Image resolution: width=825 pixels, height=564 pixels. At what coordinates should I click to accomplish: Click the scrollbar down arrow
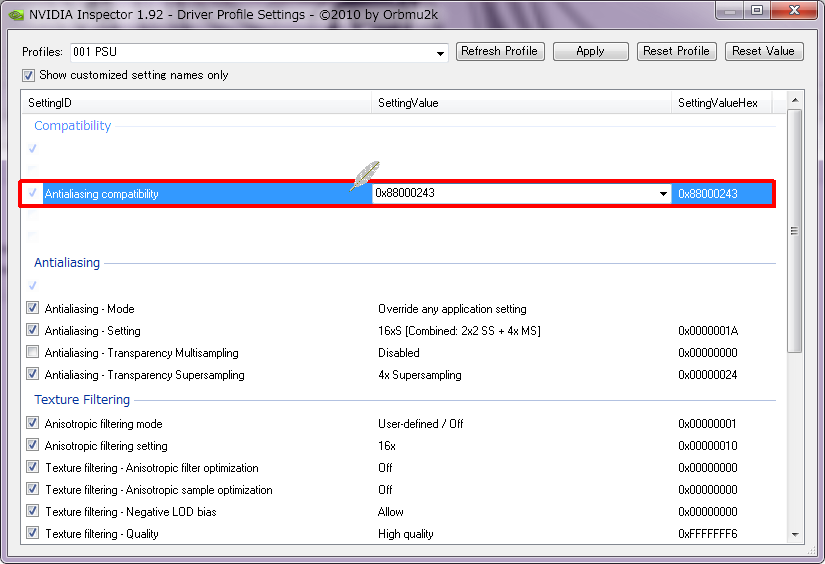[x=795, y=535]
